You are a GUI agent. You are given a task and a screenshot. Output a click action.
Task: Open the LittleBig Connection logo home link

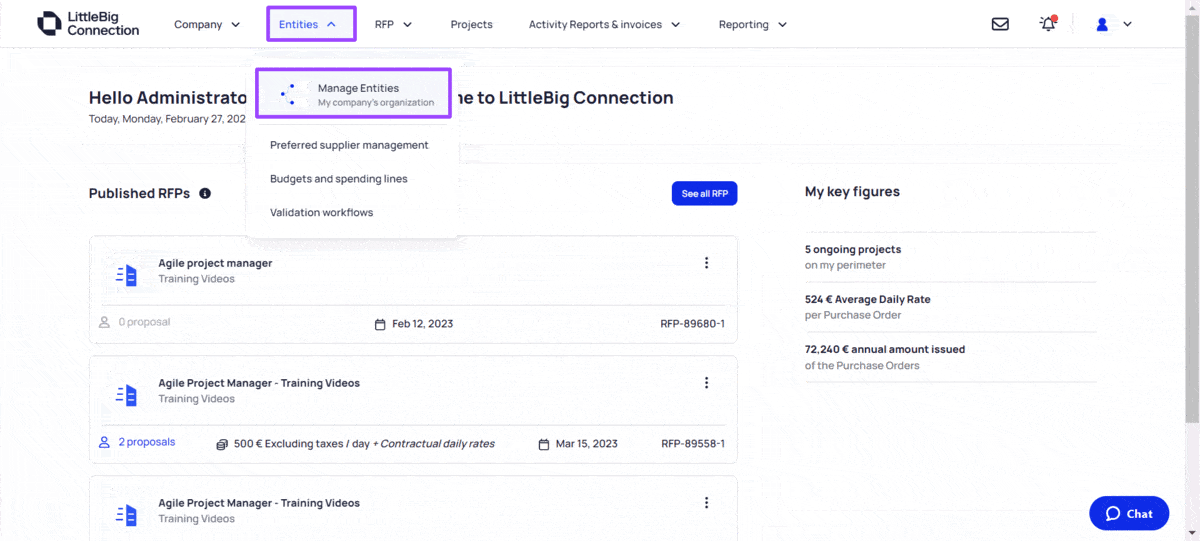pyautogui.click(x=88, y=24)
